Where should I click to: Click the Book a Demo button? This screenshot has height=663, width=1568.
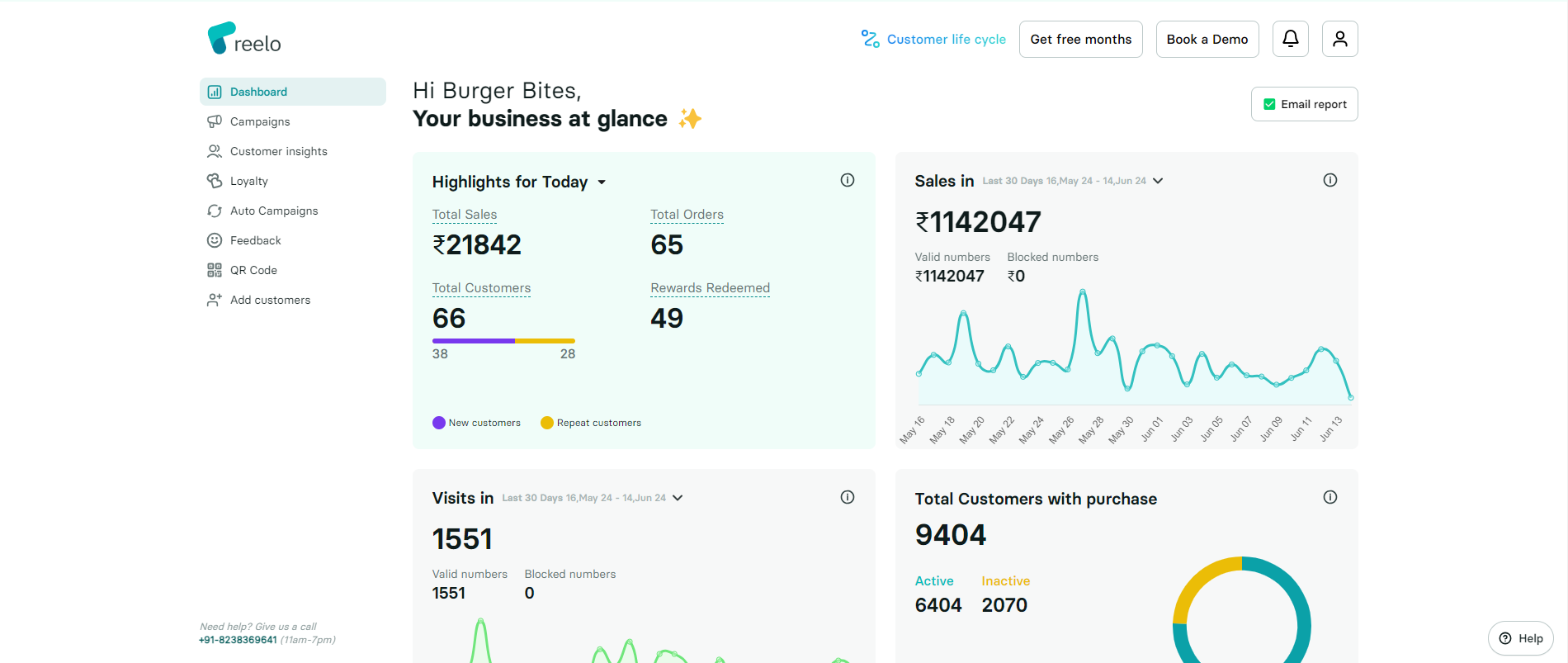pyautogui.click(x=1207, y=39)
